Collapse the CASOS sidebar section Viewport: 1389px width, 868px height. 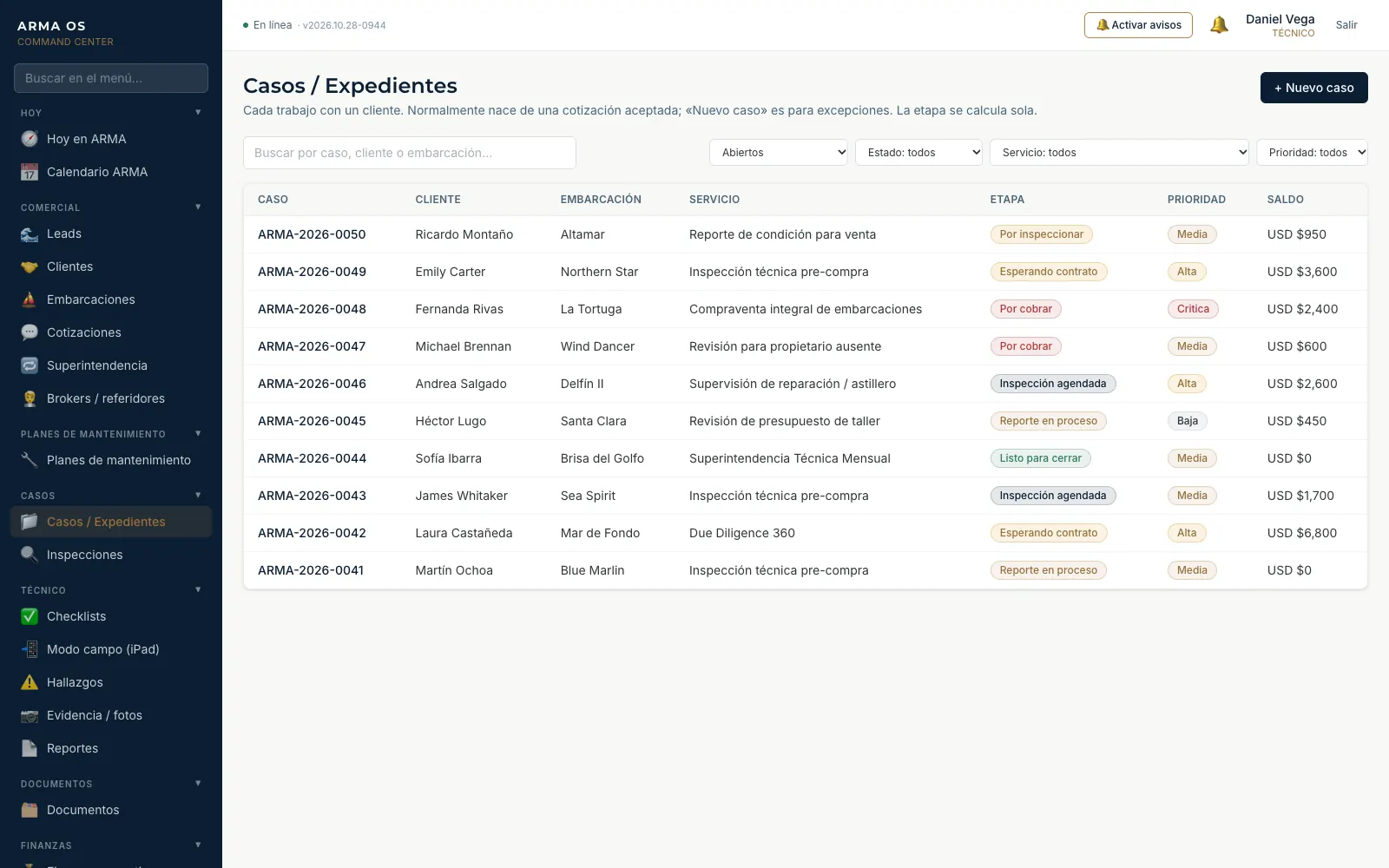[198, 496]
